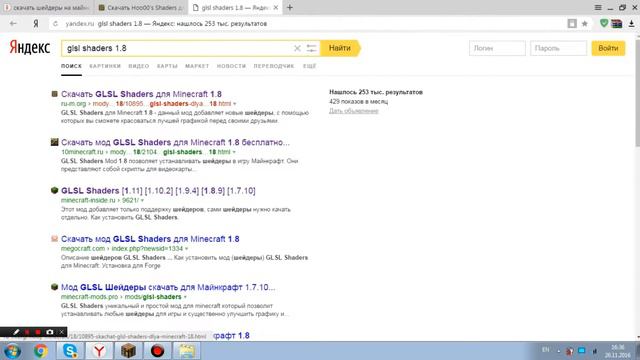Click the browser address bar
This screenshot has height=360, width=640.
pyautogui.click(x=310, y=24)
